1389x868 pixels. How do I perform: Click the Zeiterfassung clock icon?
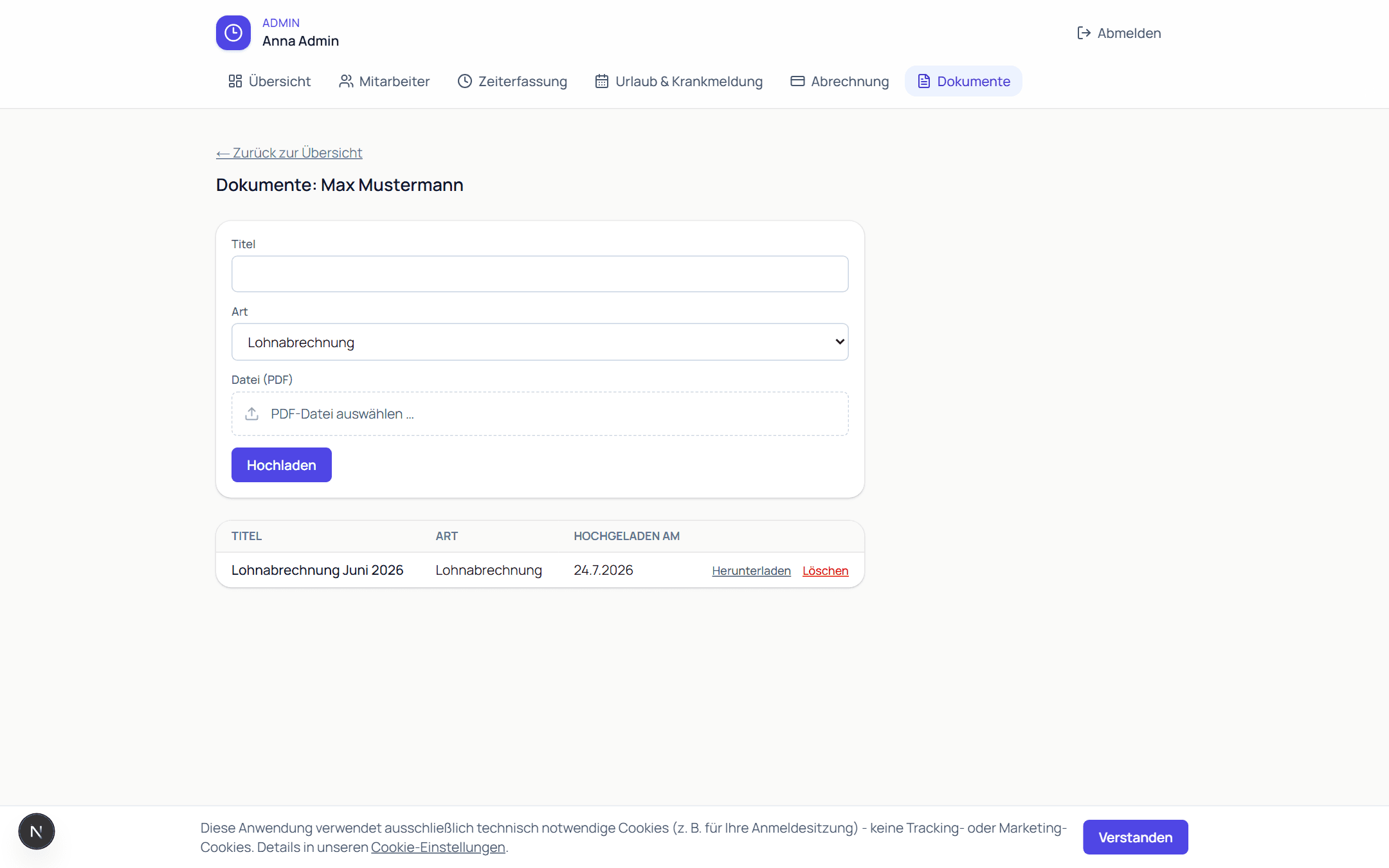coord(465,81)
